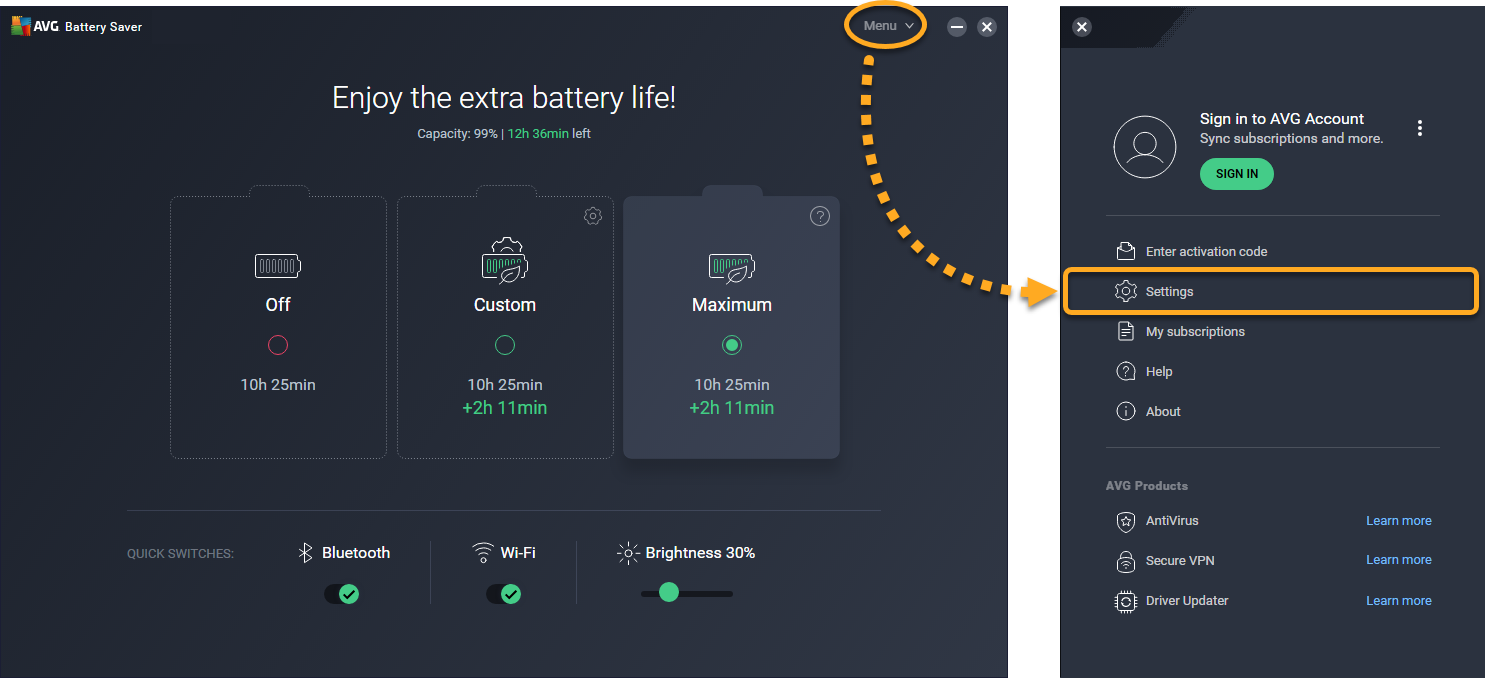Click the Driver Updater chip icon

click(1126, 601)
